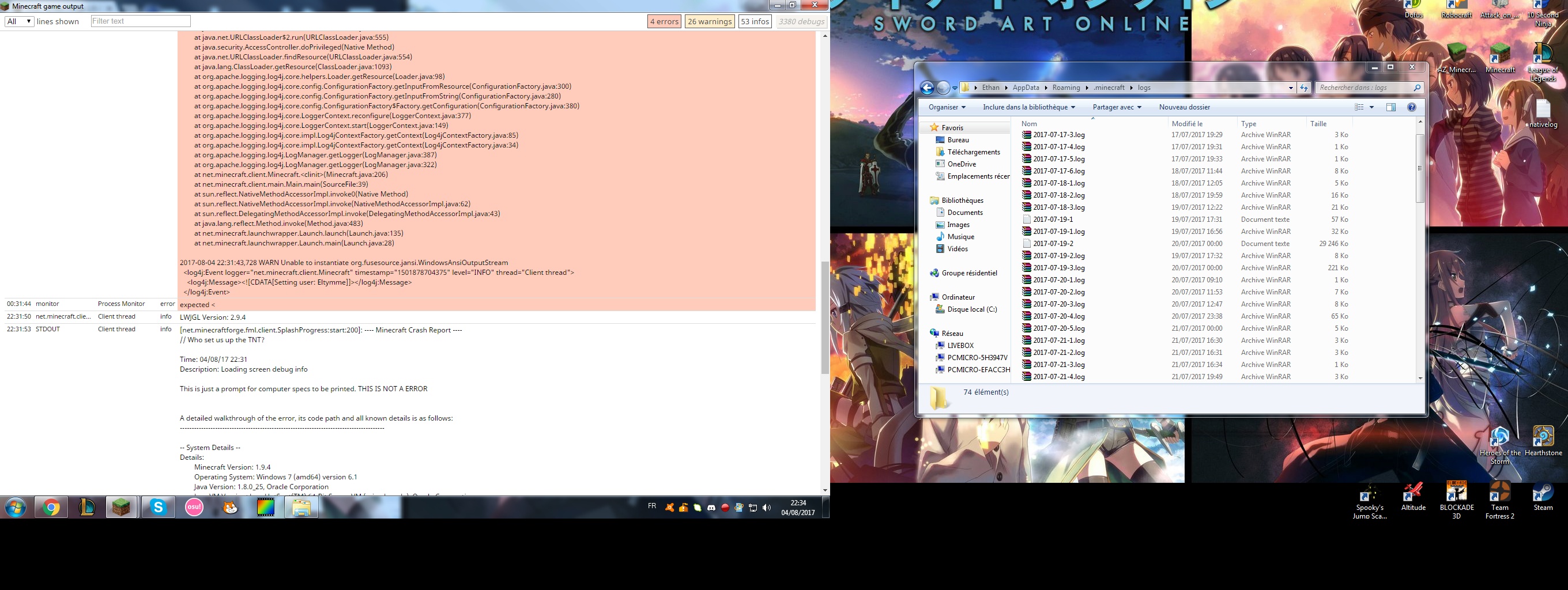Select 'OneDrive' in the Explorer sidebar

pyautogui.click(x=961, y=164)
